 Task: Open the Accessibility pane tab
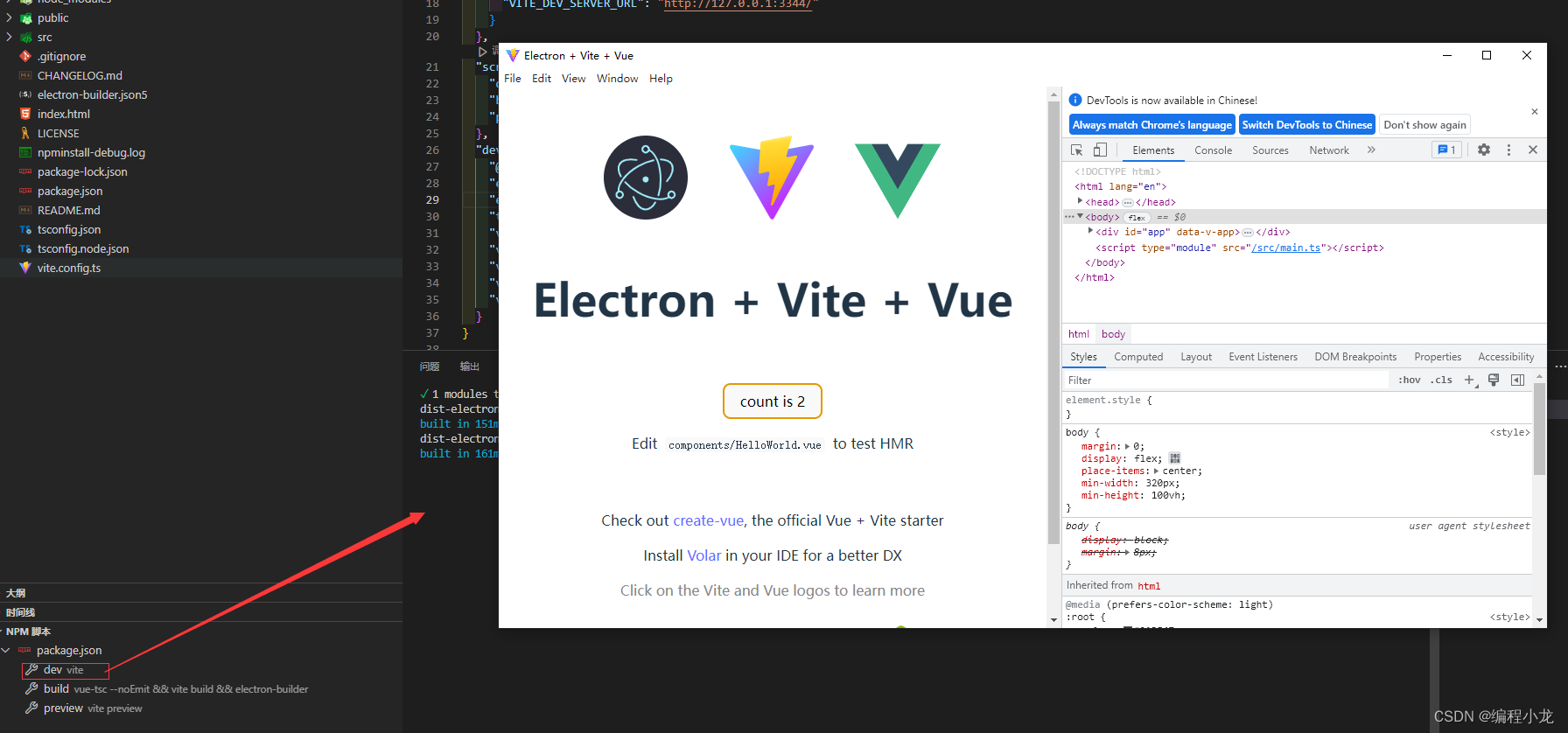click(1506, 357)
